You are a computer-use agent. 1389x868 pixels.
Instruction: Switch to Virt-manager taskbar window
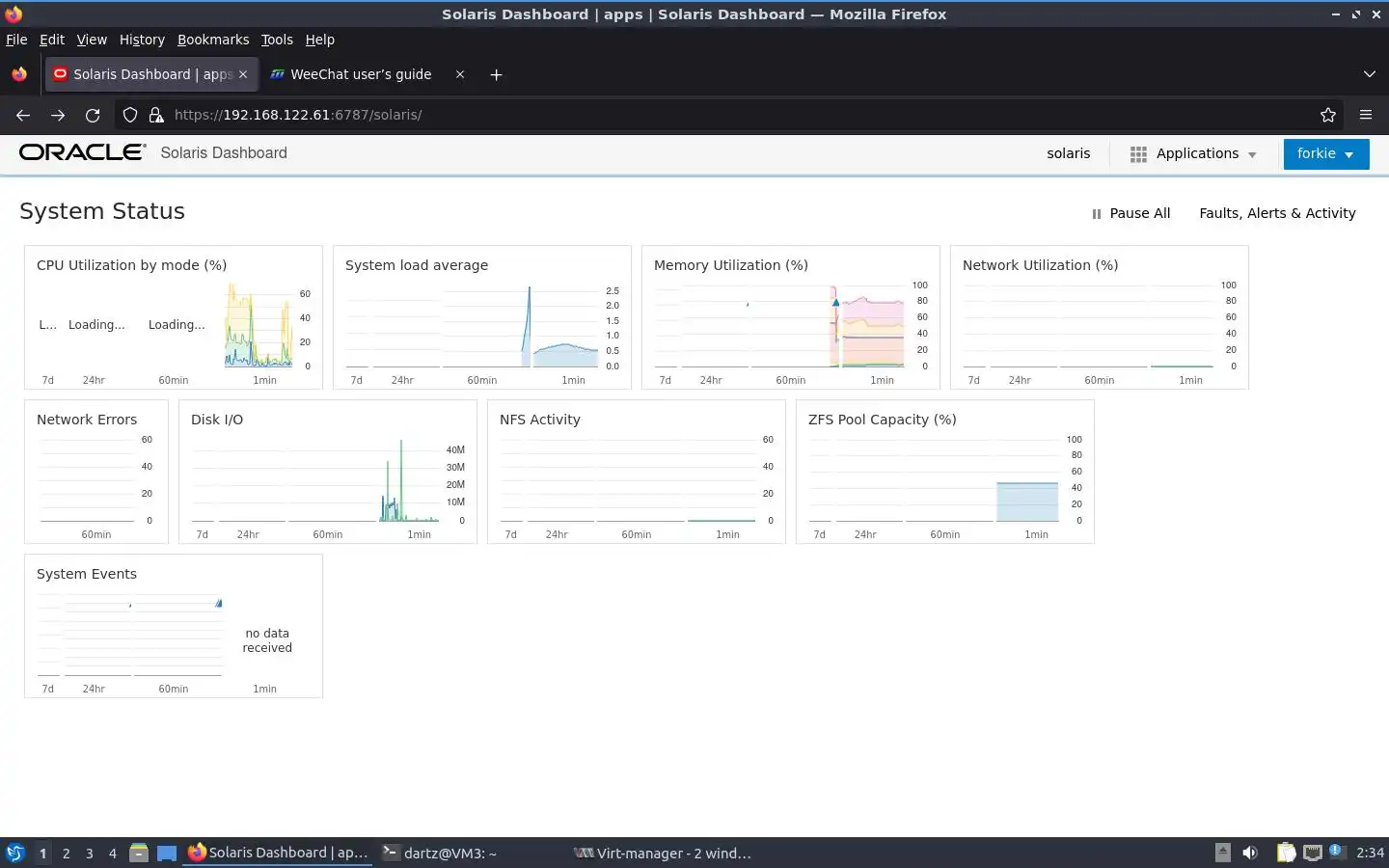point(664,853)
